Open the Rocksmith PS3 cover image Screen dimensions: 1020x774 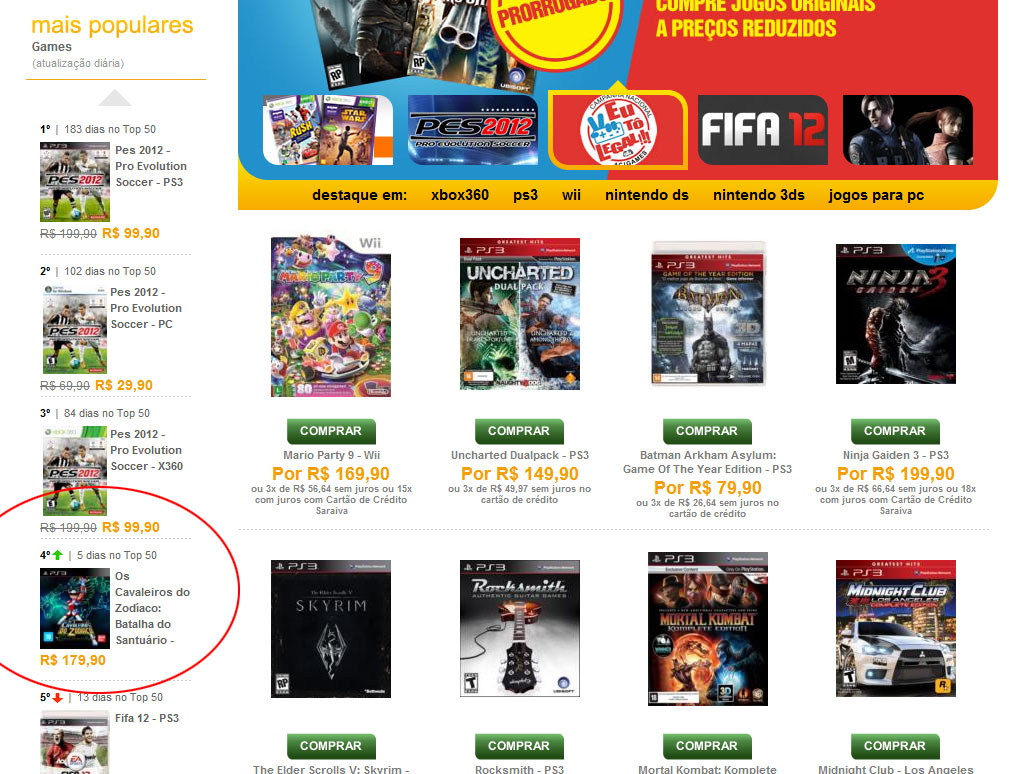(x=520, y=628)
